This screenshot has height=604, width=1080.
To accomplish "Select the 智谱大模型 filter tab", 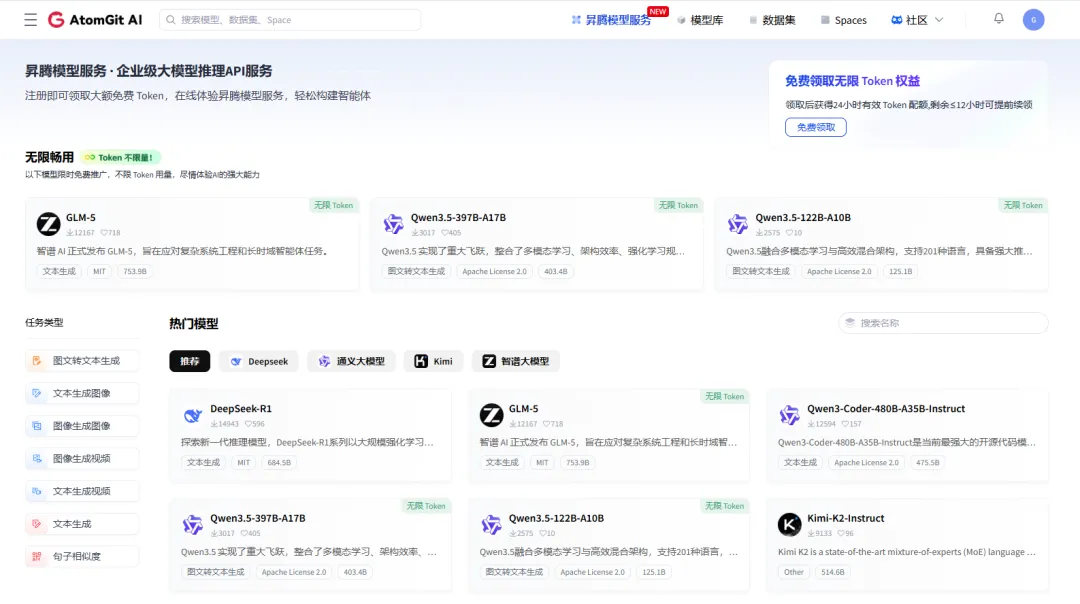I will pyautogui.click(x=516, y=362).
